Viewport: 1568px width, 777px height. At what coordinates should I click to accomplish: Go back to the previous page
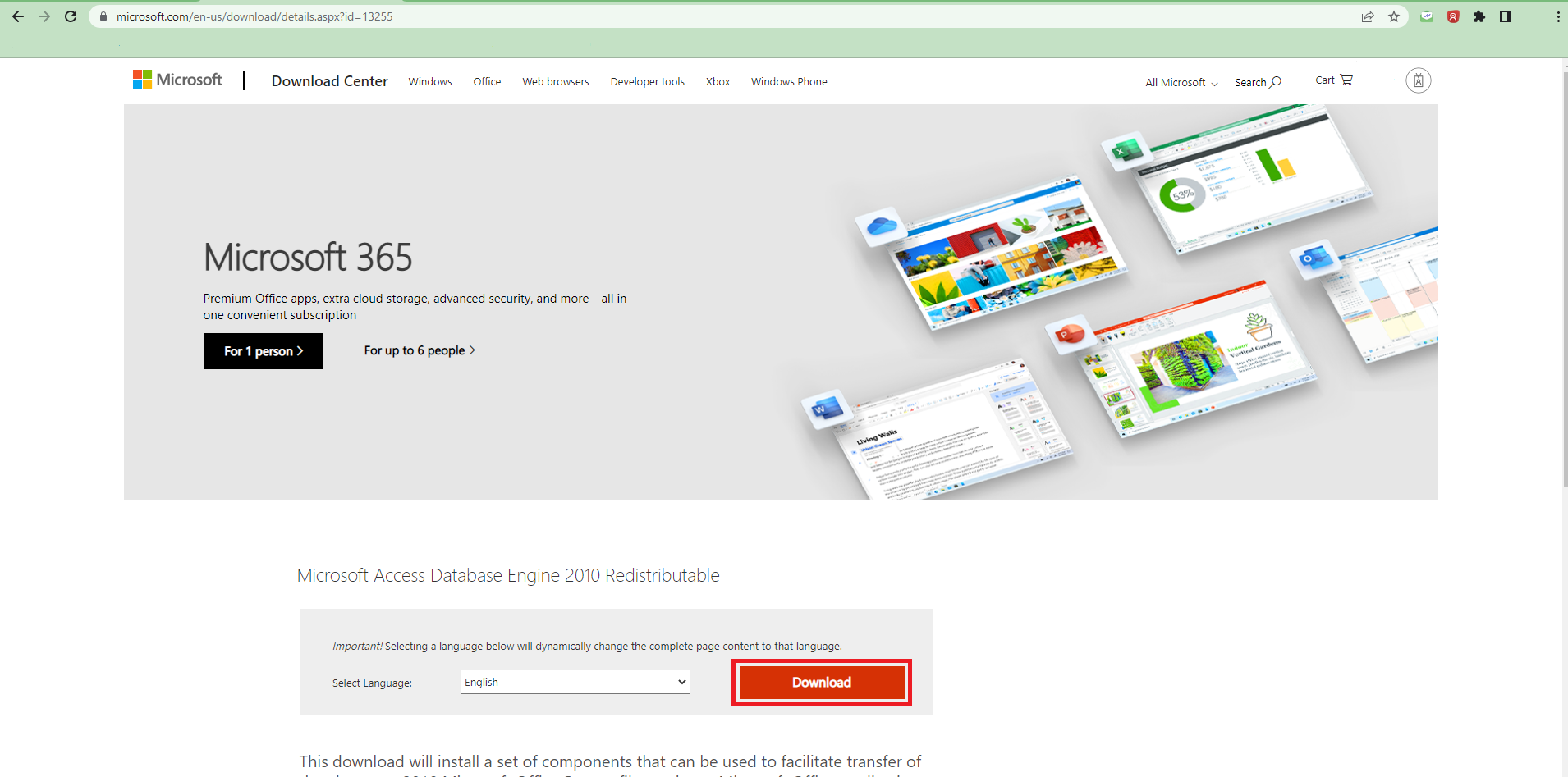pos(18,16)
